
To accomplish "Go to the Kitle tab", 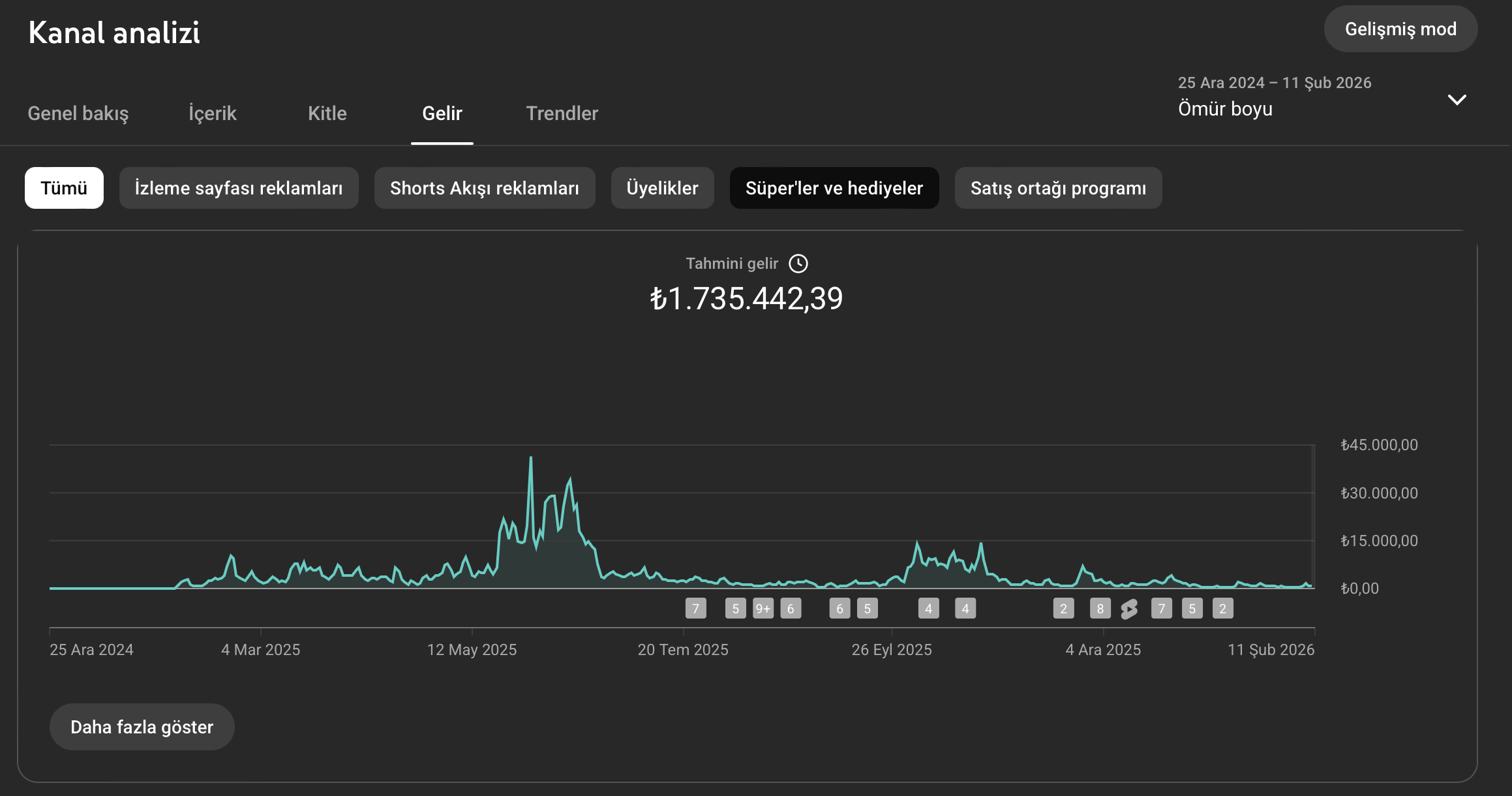I will (327, 114).
